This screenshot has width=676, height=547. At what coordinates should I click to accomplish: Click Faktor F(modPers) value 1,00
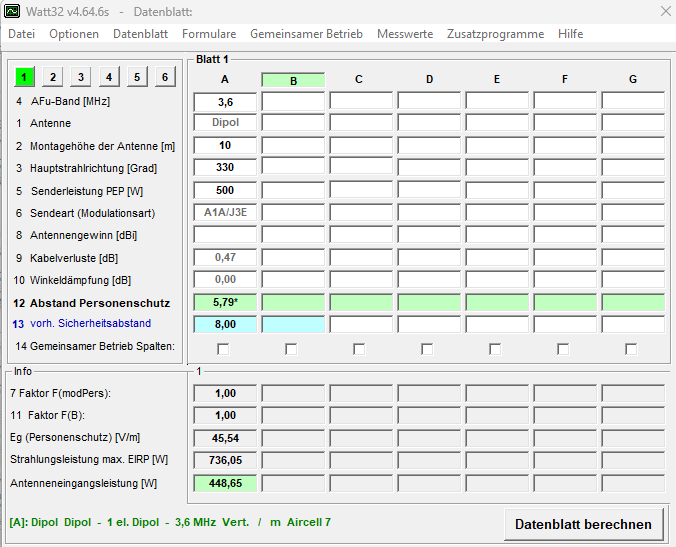[225, 393]
